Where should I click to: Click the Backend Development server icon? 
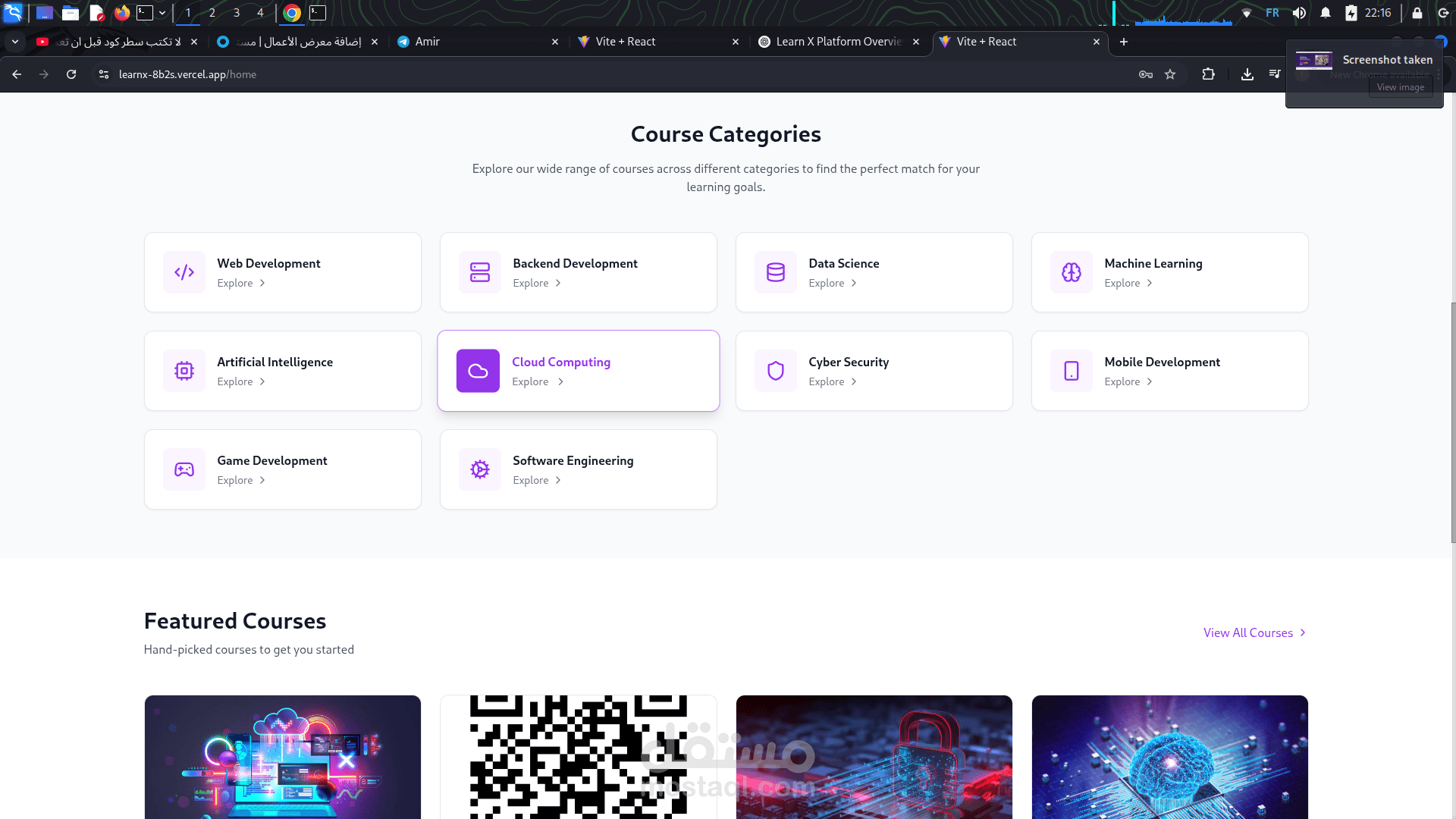coord(480,272)
